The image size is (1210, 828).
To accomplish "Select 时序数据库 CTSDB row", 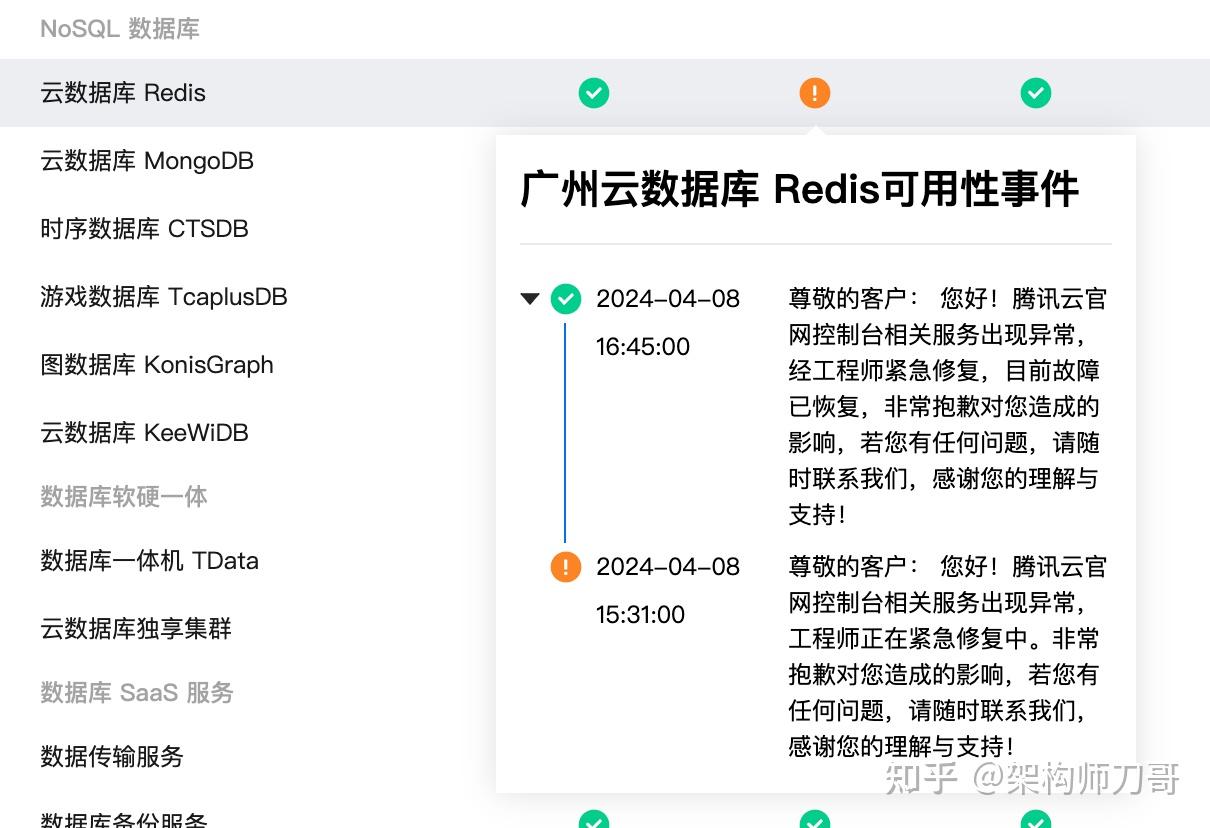I will point(144,229).
